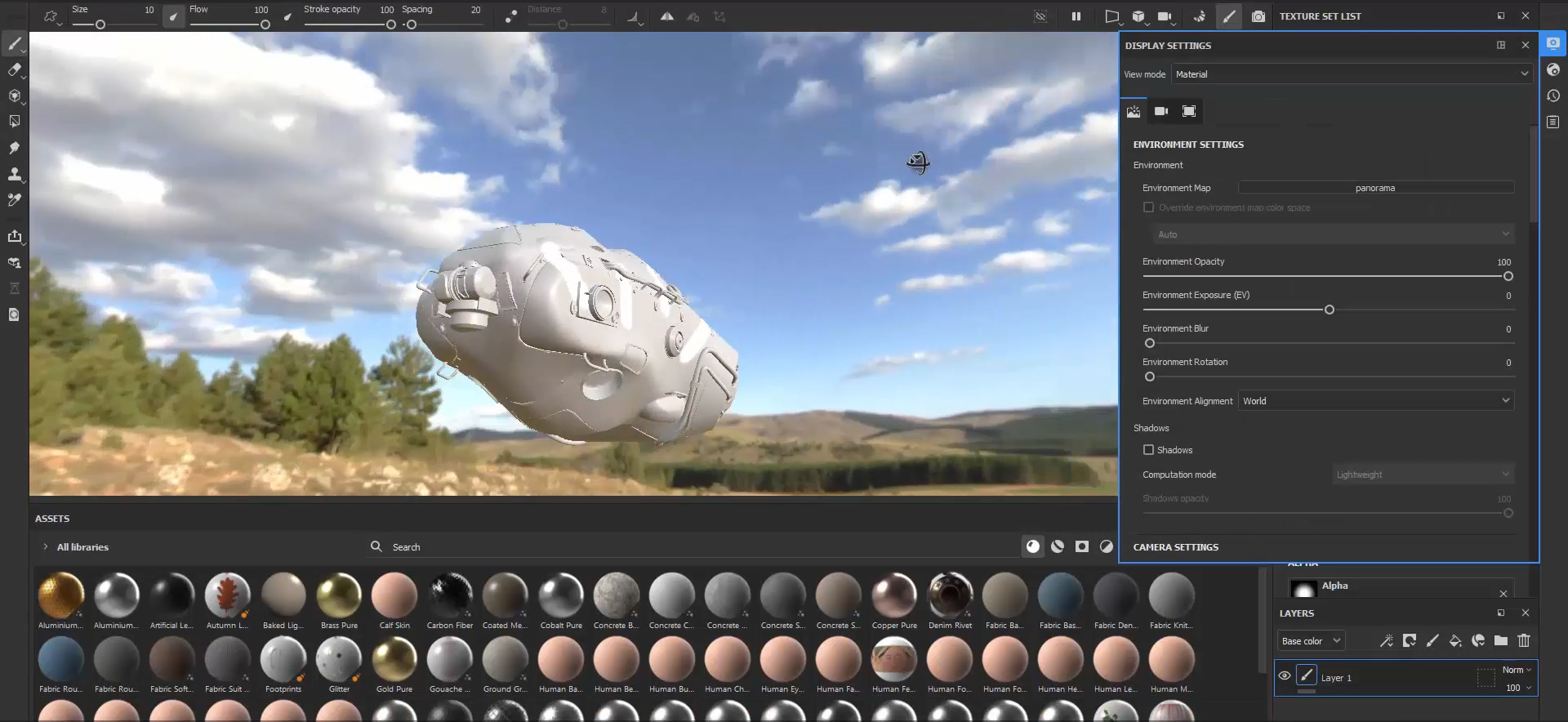This screenshot has width=1568, height=722.
Task: Click the Environment Exposure slider handle
Action: (1330, 310)
